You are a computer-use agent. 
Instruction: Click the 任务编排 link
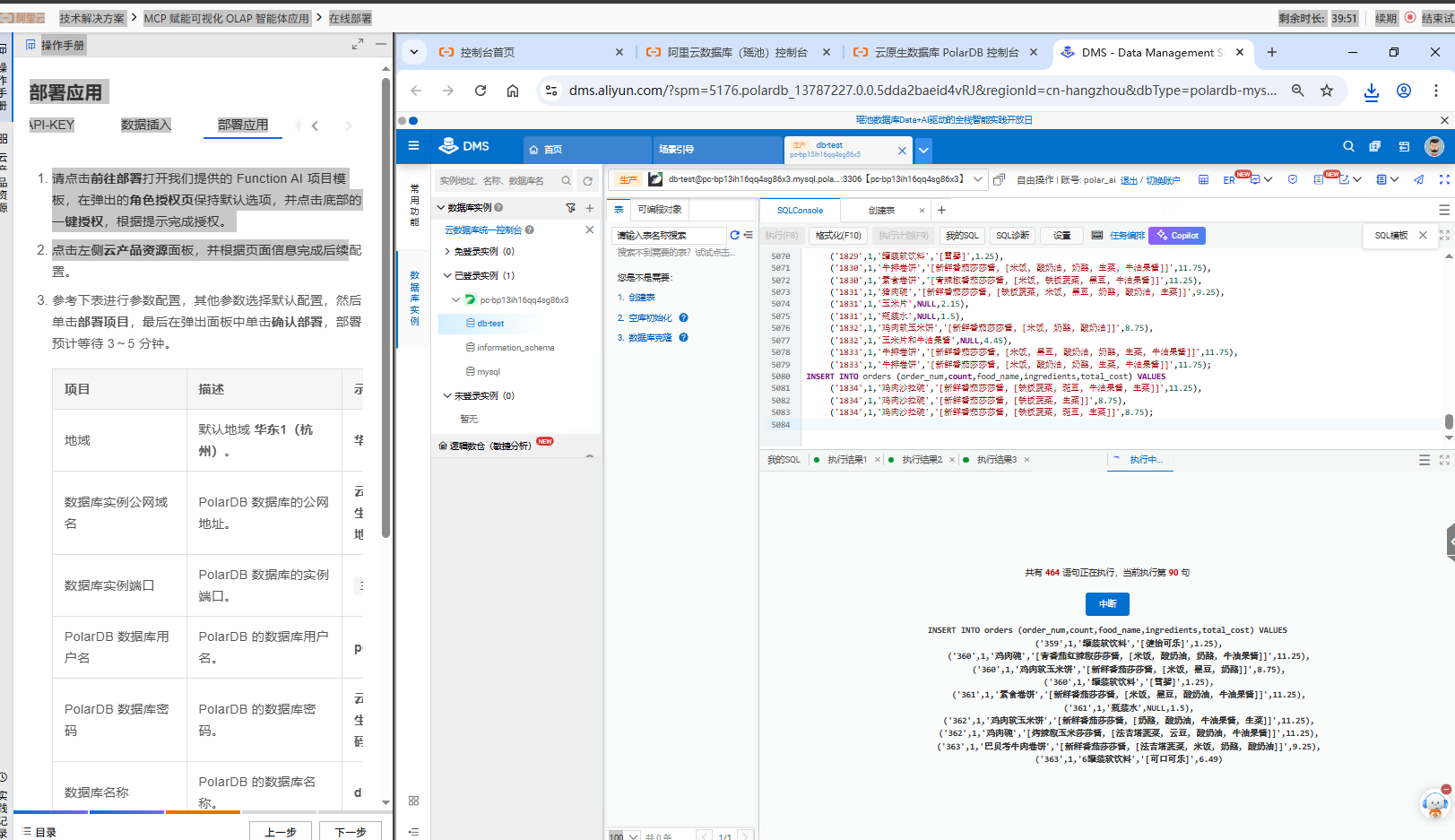(1127, 236)
